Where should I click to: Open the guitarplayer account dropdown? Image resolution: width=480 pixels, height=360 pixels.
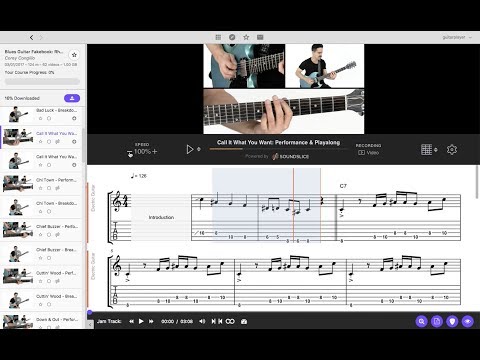point(457,37)
